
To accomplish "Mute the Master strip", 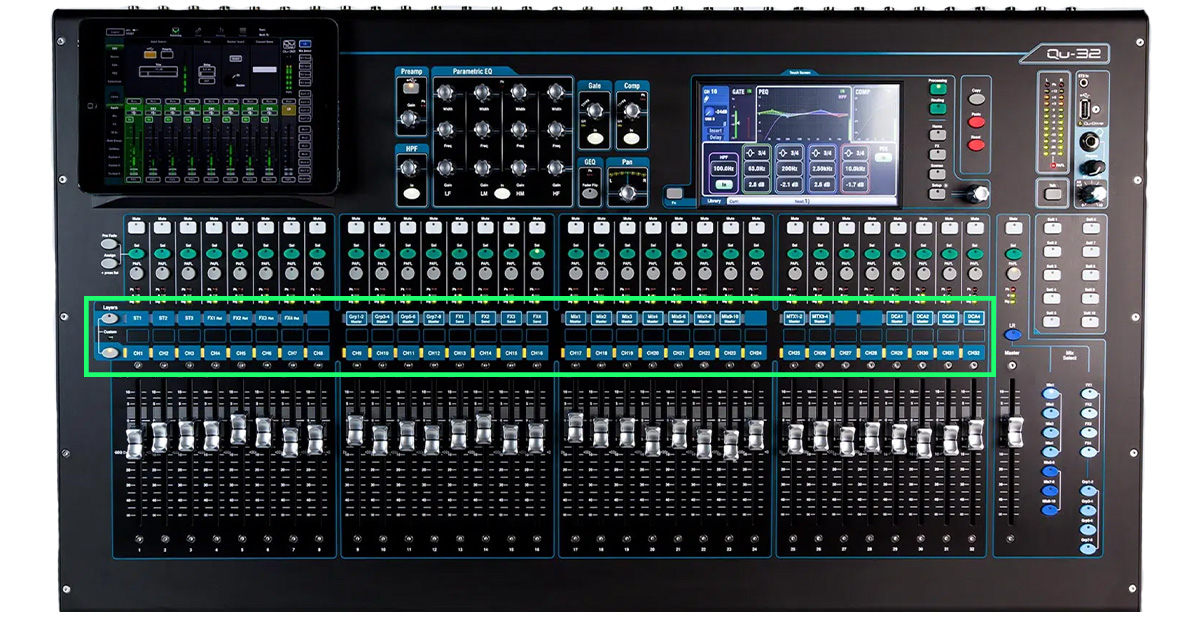I will [x=1014, y=229].
